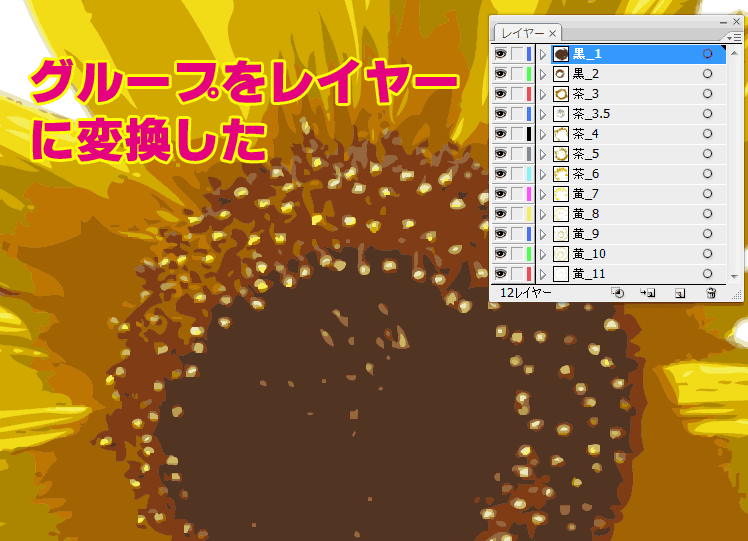Close the レイヤー tab with its x
The width and height of the screenshot is (748, 541).
pyautogui.click(x=552, y=33)
